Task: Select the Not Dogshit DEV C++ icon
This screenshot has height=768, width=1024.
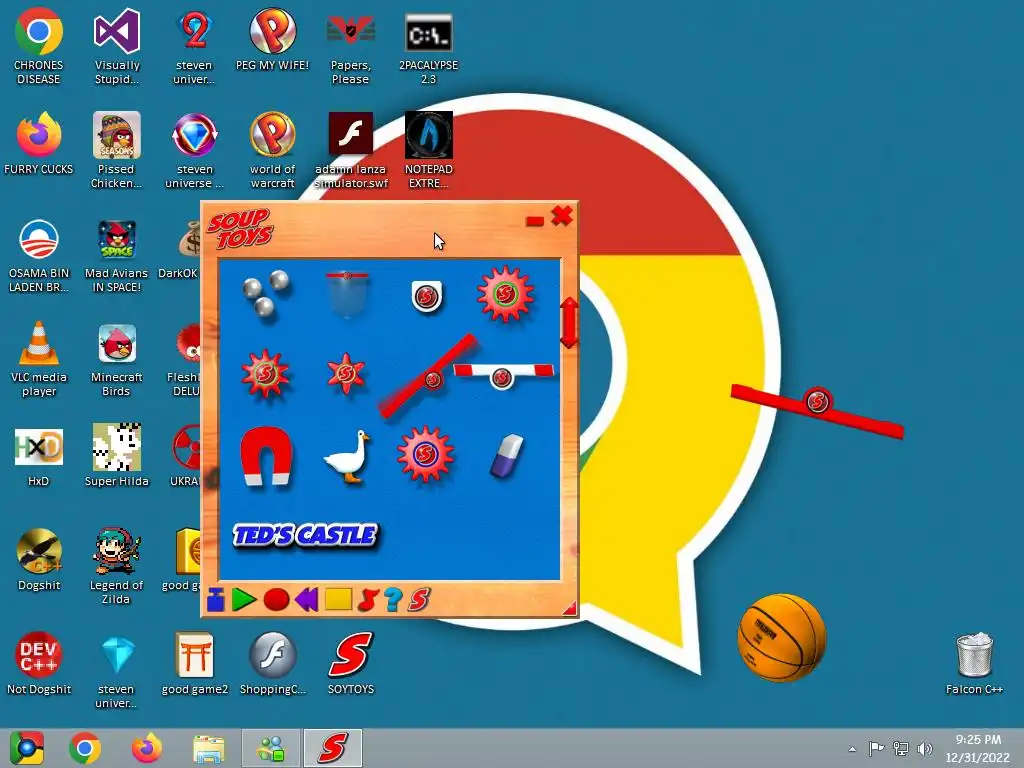Action: point(39,664)
